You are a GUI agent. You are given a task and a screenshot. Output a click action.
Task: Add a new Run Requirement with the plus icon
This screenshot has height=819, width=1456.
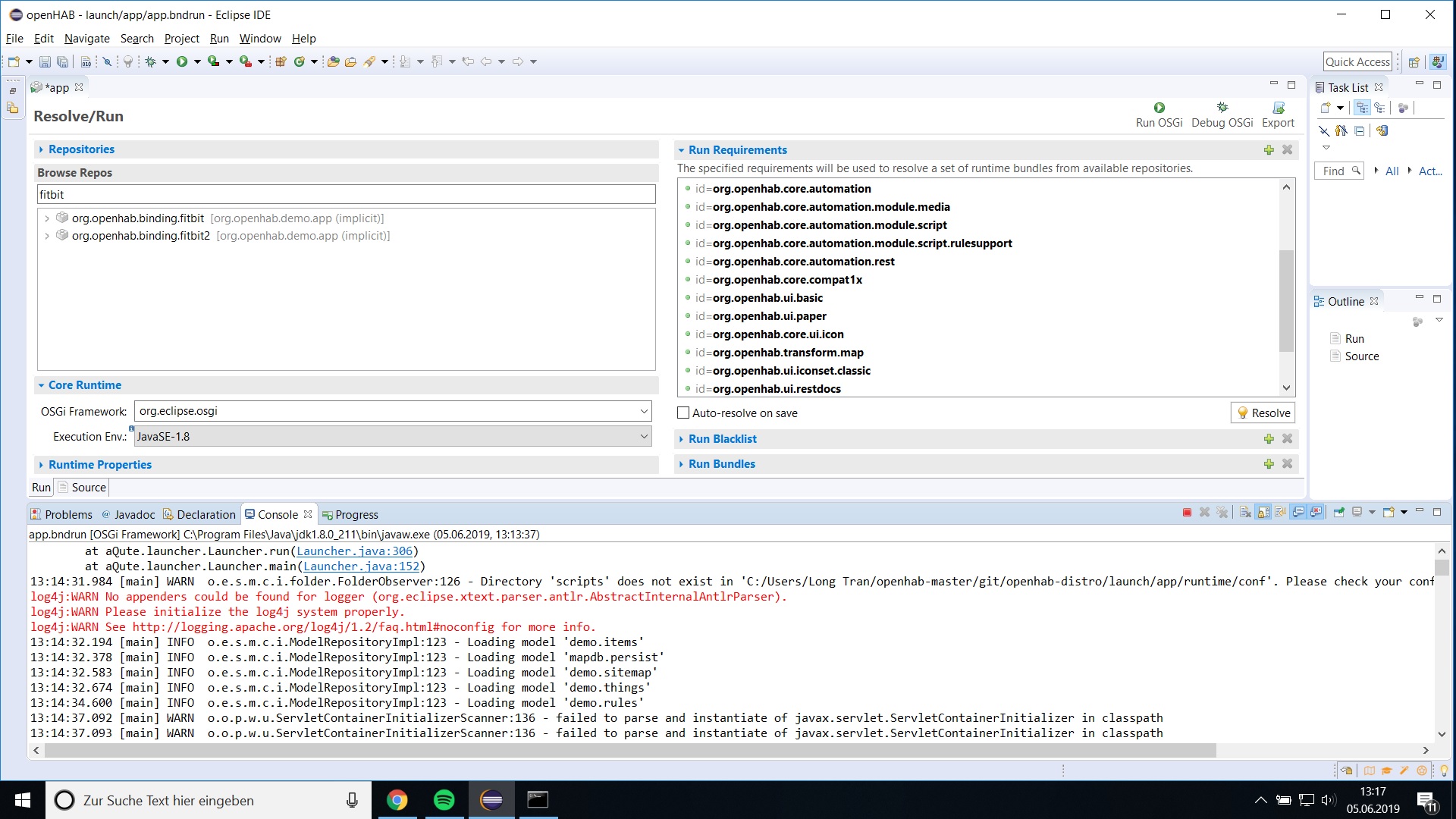(x=1269, y=149)
